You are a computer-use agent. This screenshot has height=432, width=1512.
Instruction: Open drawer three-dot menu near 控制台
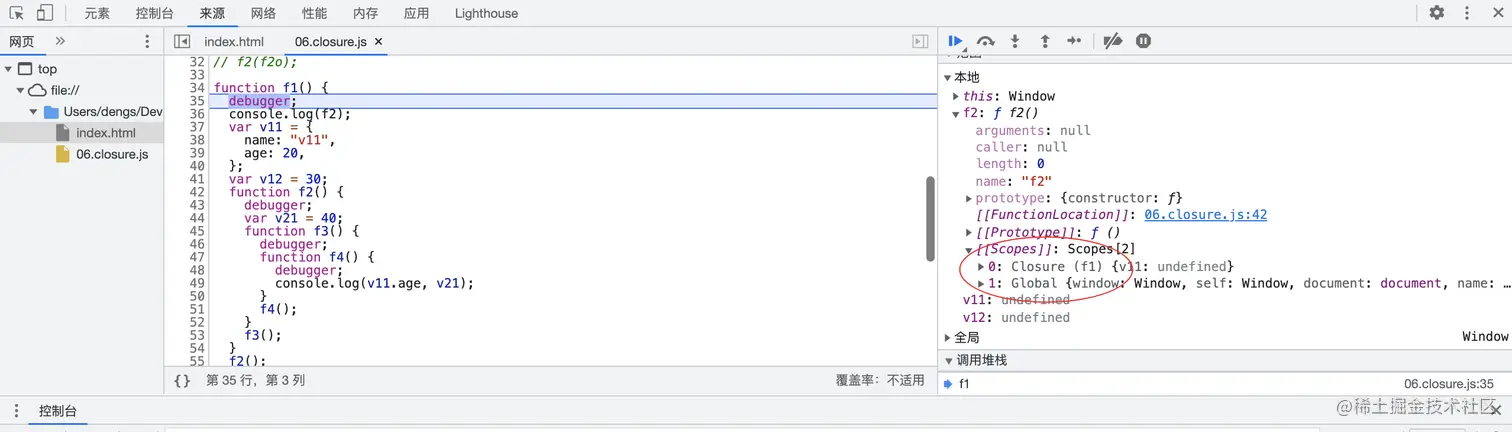pos(15,411)
